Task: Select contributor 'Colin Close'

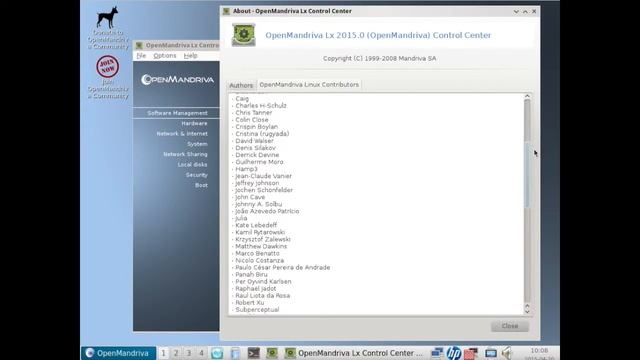Action: (x=252, y=120)
